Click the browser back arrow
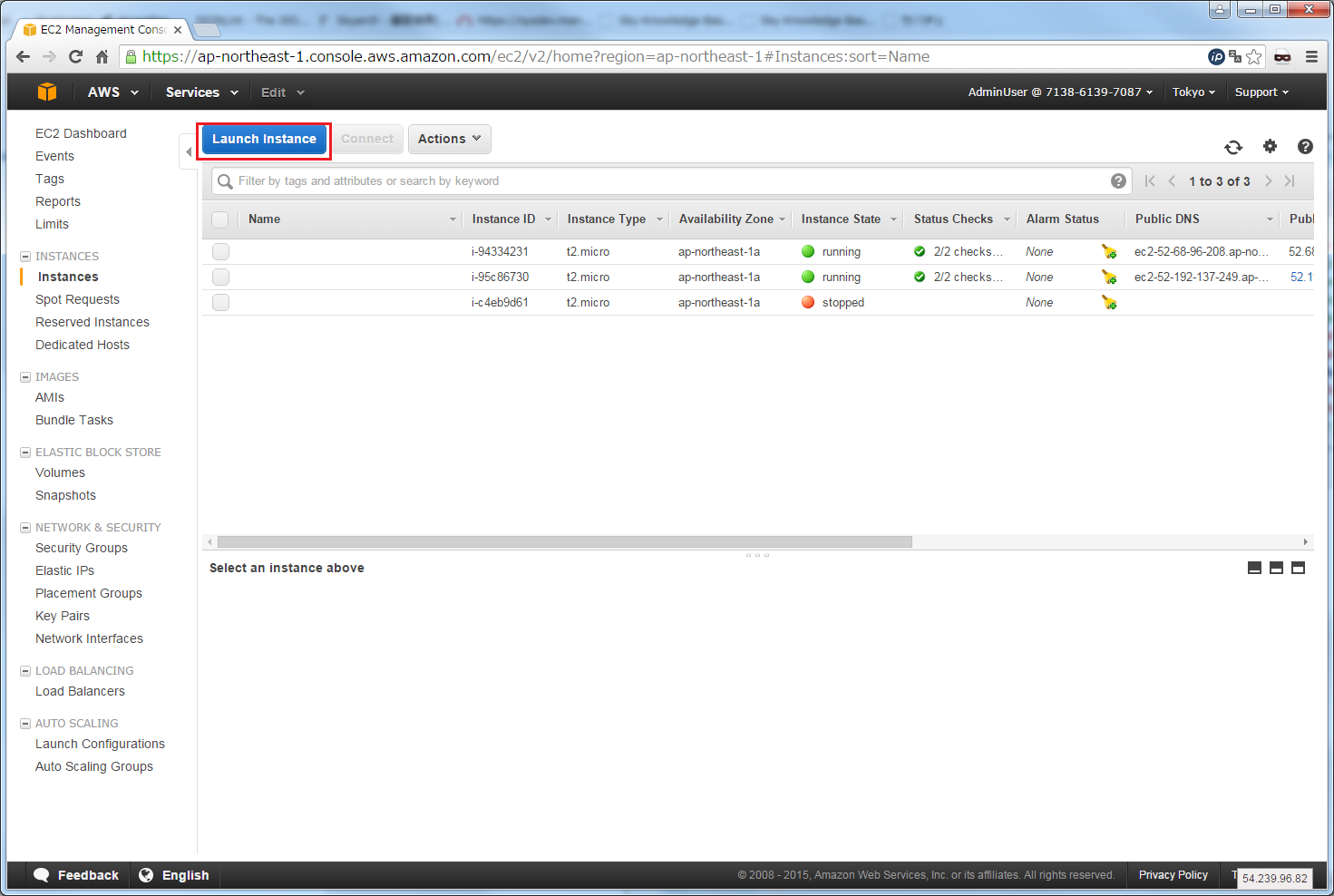 (x=24, y=56)
